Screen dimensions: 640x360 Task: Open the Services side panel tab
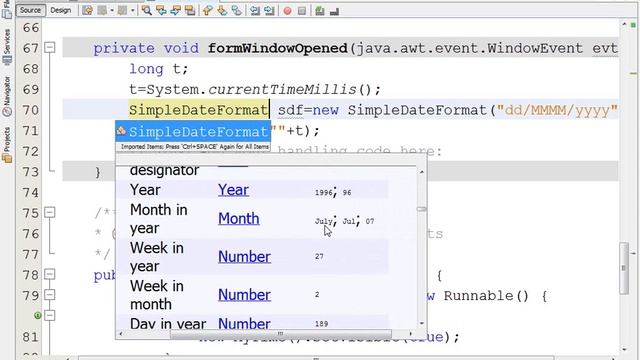click(7, 47)
